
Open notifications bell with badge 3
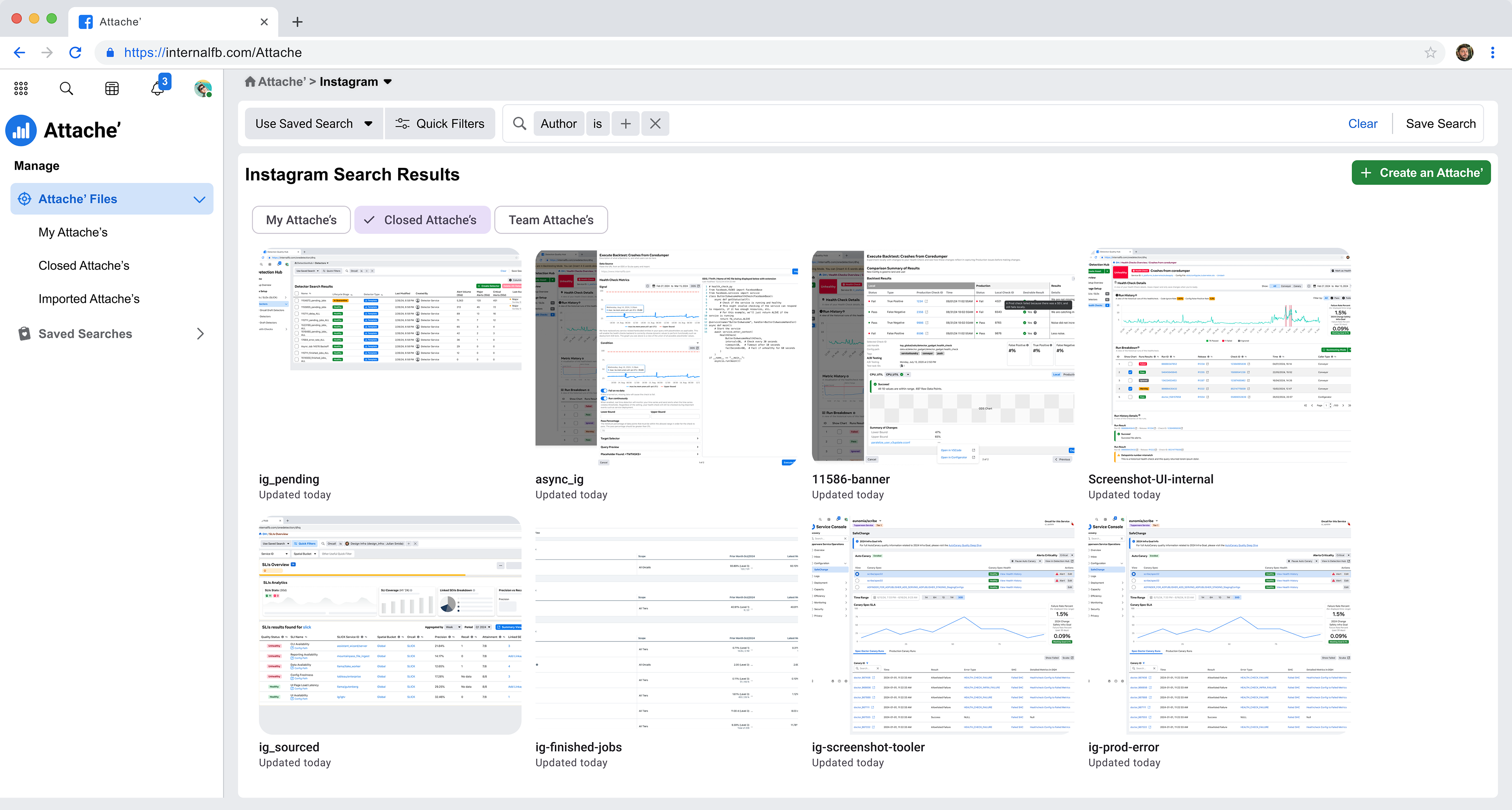coord(158,88)
